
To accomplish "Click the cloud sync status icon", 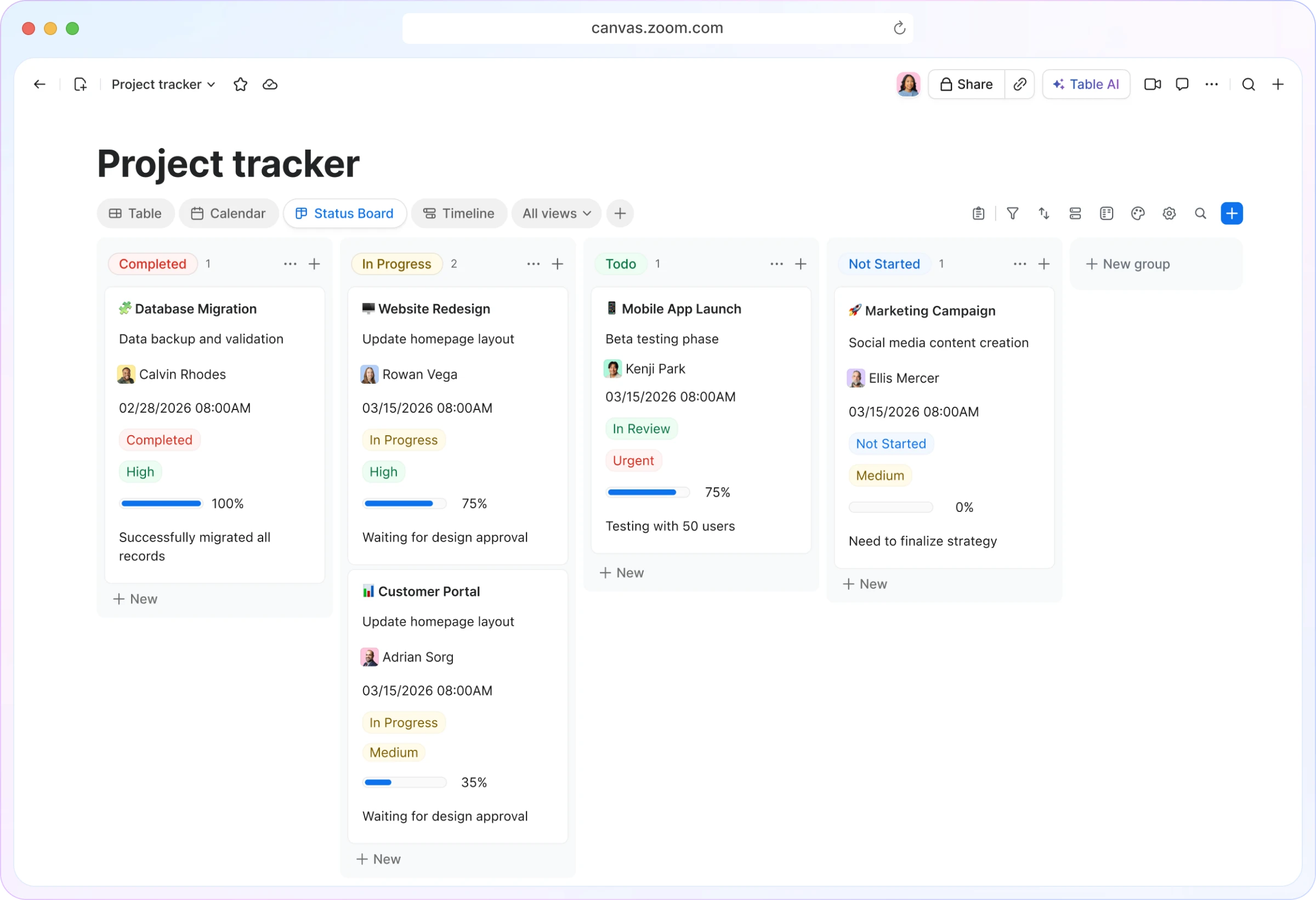I will (270, 84).
